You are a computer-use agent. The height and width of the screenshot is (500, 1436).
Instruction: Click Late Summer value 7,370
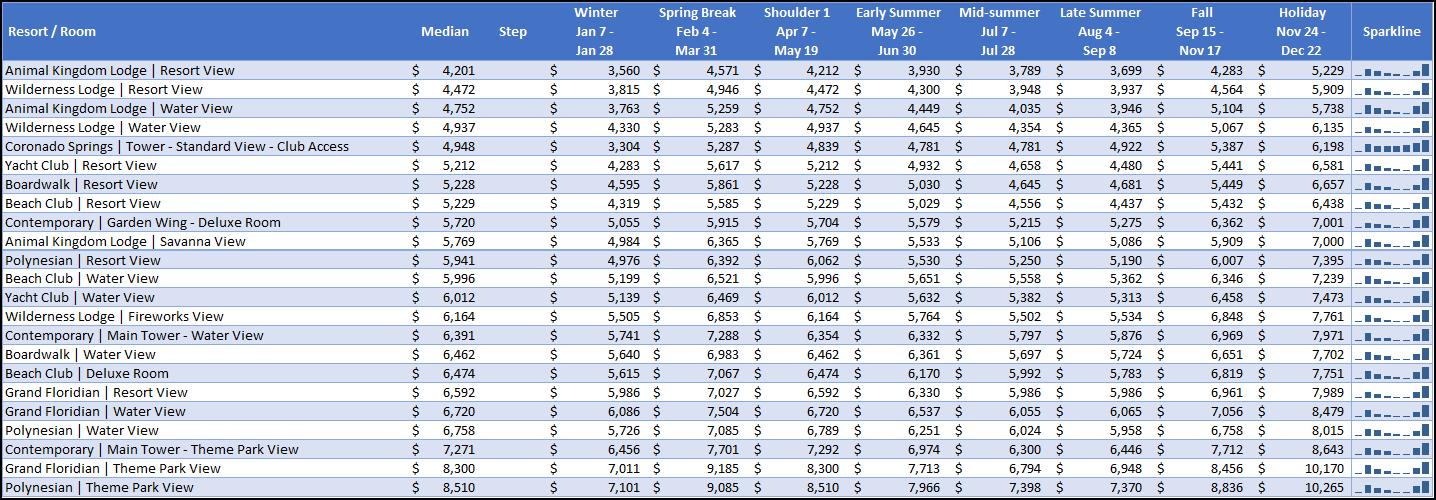[1126, 487]
